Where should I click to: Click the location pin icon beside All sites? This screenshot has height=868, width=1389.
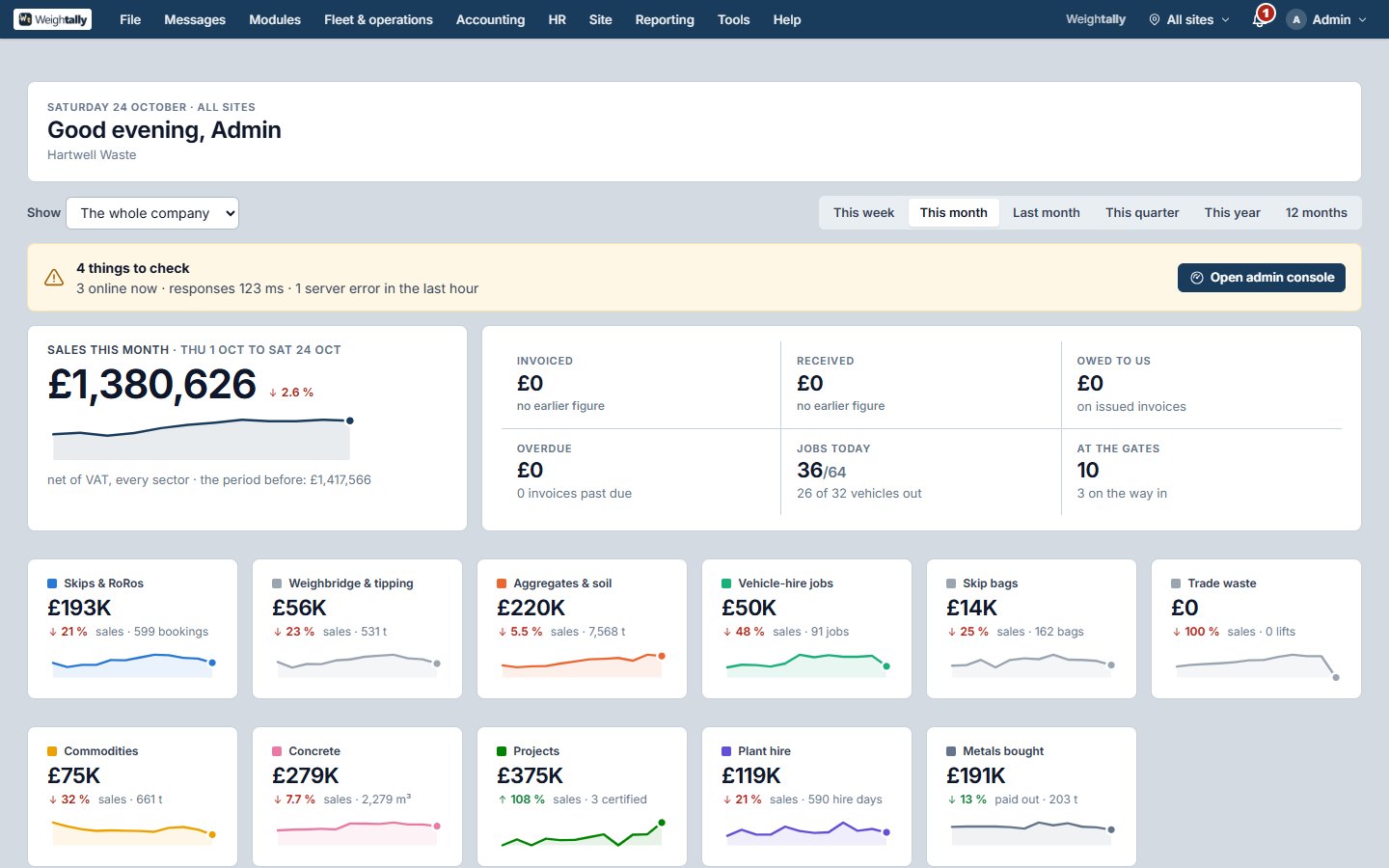1155,19
